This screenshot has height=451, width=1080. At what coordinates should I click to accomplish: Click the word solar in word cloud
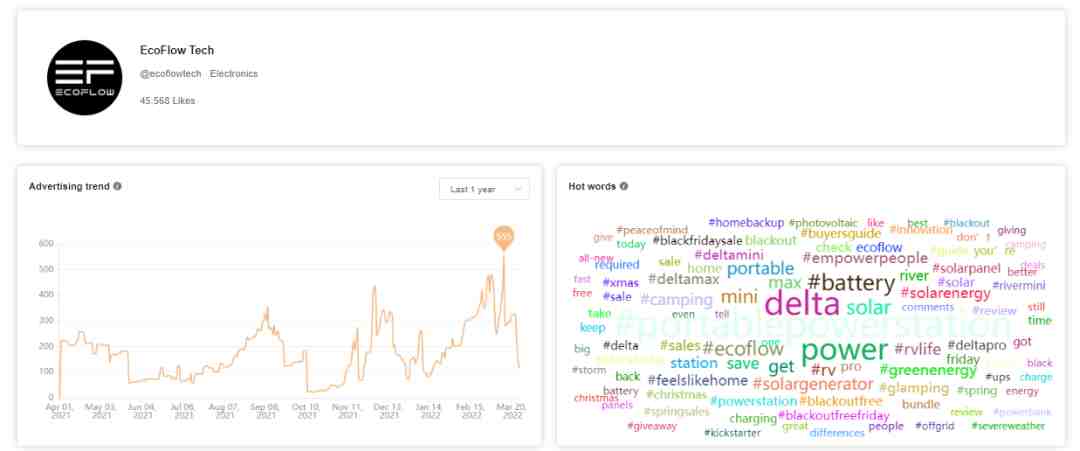pyautogui.click(x=869, y=307)
